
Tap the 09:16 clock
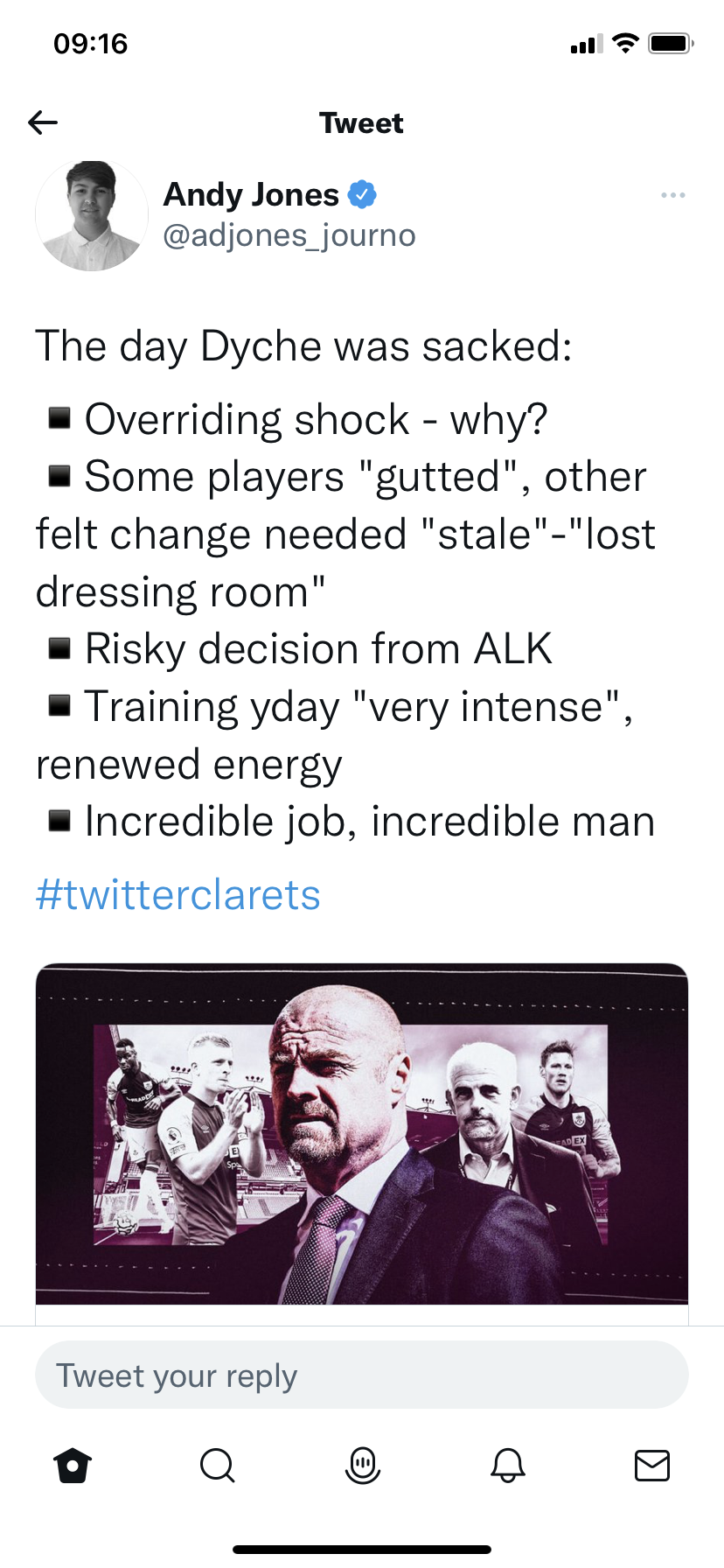[x=90, y=43]
